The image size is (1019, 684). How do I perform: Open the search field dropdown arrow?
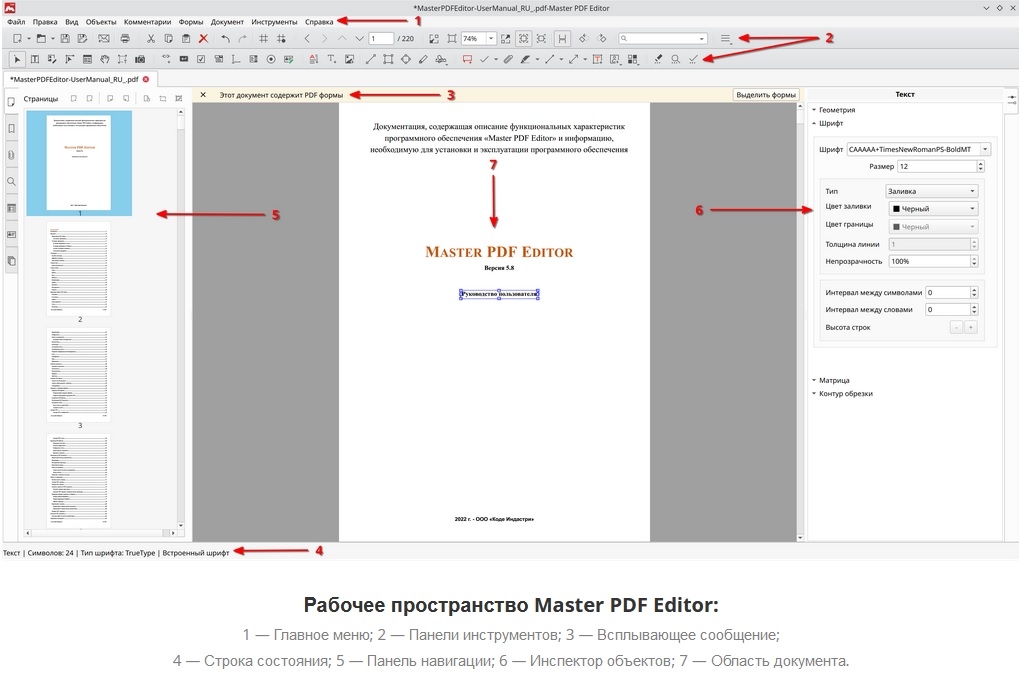(x=701, y=39)
